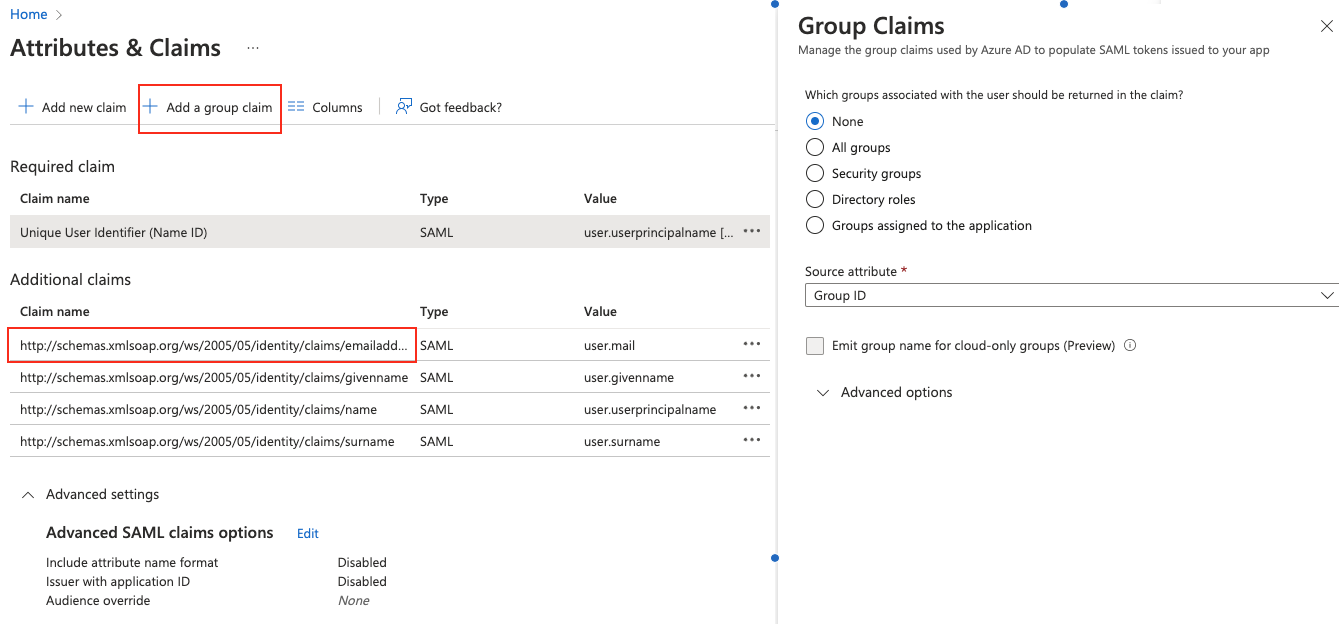Open the Columns icon on the toolbar
The image size is (1339, 624).
[296, 107]
